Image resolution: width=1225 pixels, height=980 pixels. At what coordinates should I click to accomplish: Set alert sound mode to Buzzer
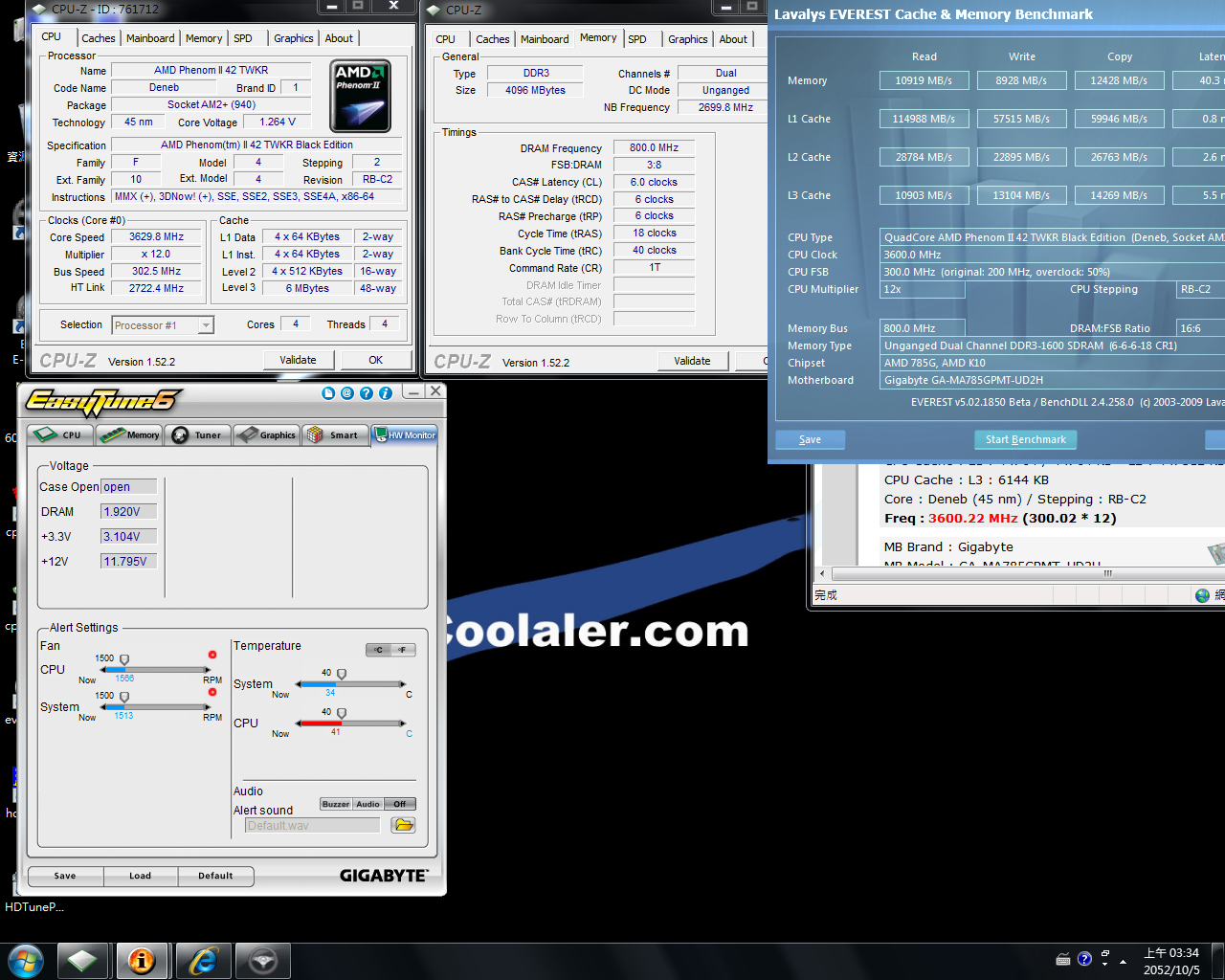pyautogui.click(x=335, y=804)
